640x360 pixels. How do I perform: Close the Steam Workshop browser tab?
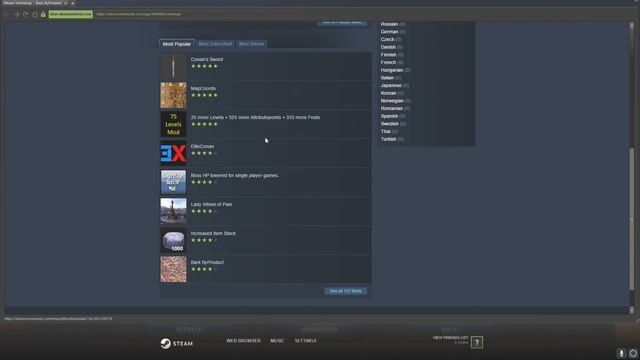coord(66,3)
